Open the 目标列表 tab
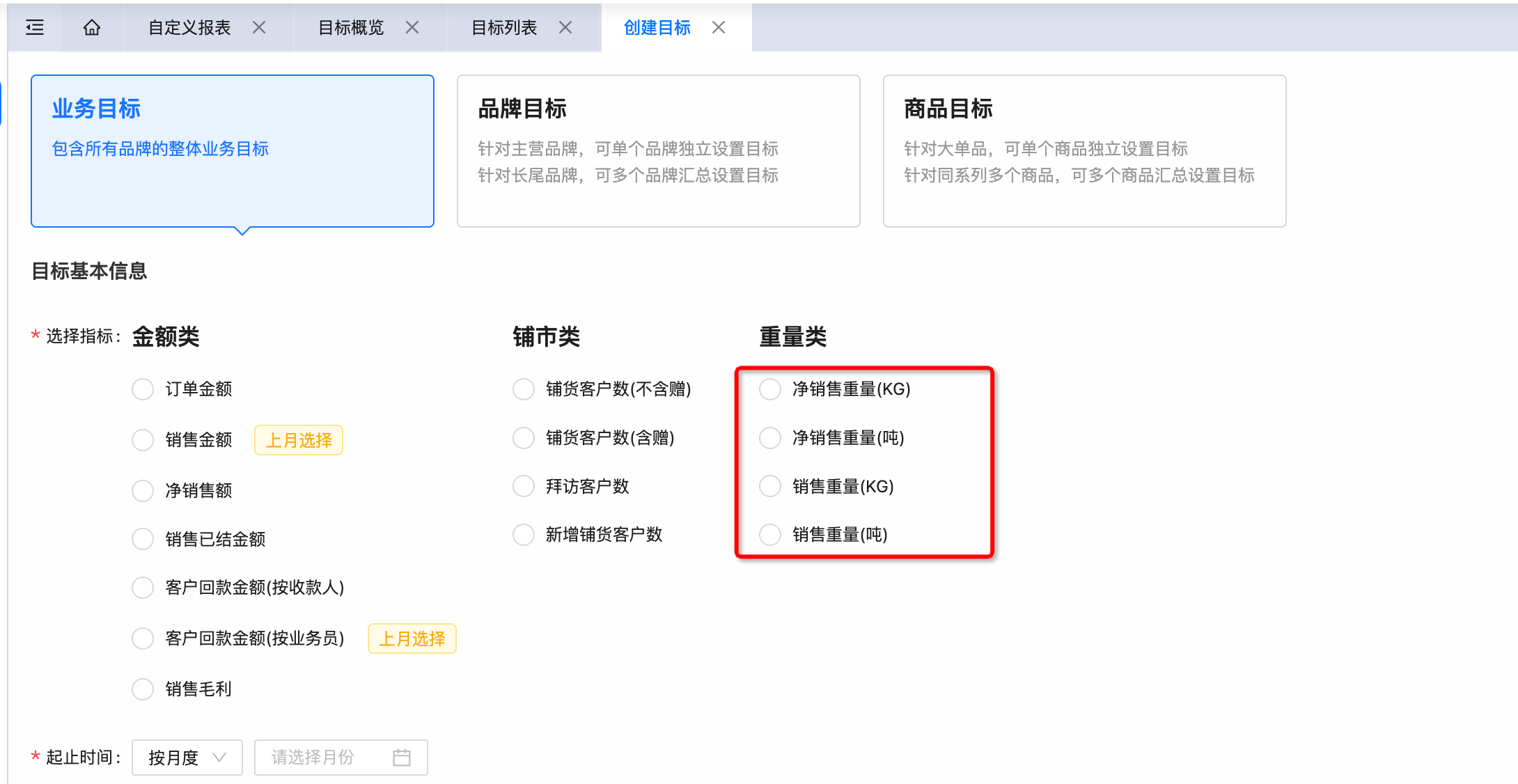The image size is (1518, 784). coord(504,28)
